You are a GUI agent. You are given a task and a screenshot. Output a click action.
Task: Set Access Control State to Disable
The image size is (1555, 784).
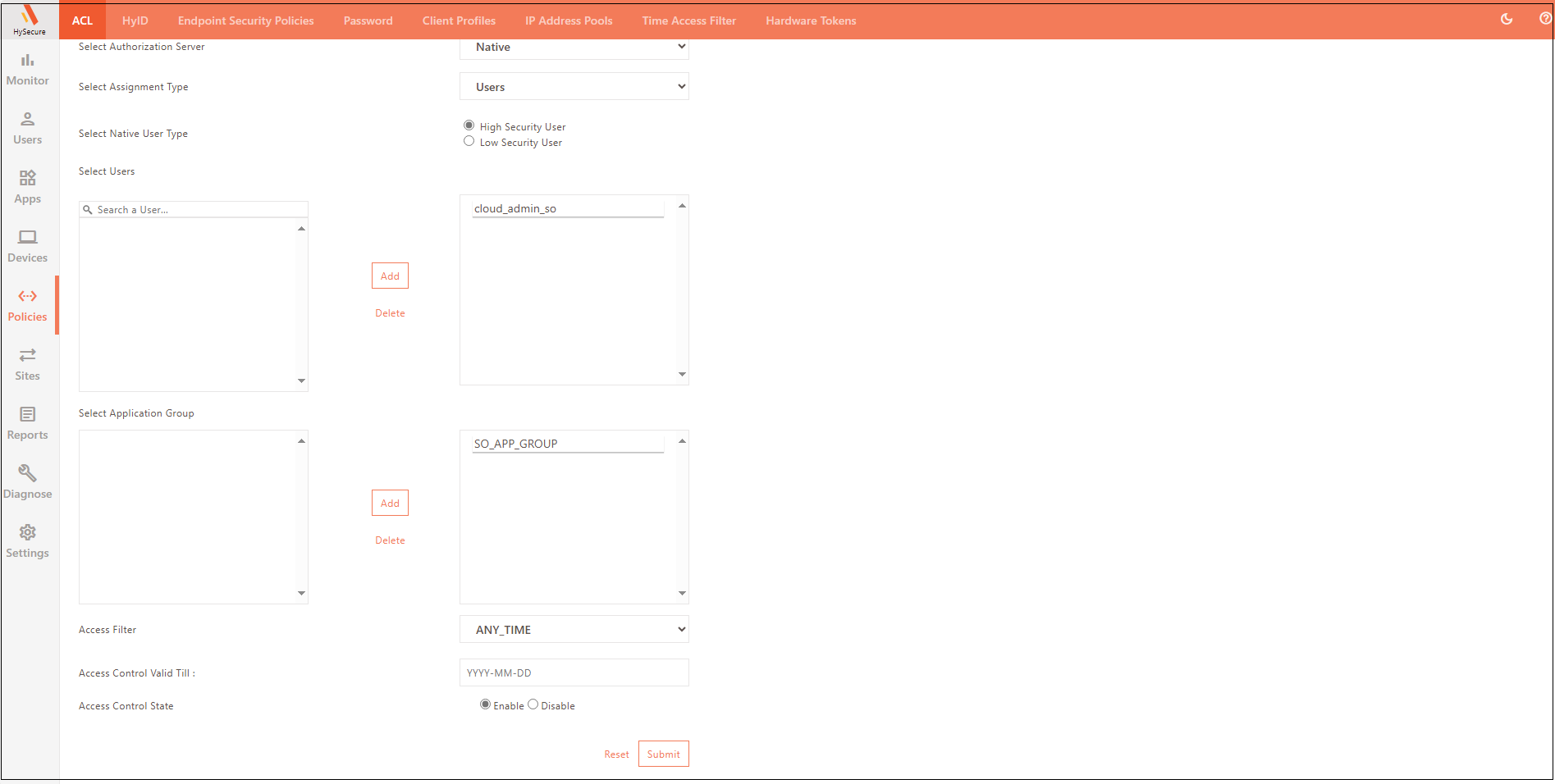point(533,704)
